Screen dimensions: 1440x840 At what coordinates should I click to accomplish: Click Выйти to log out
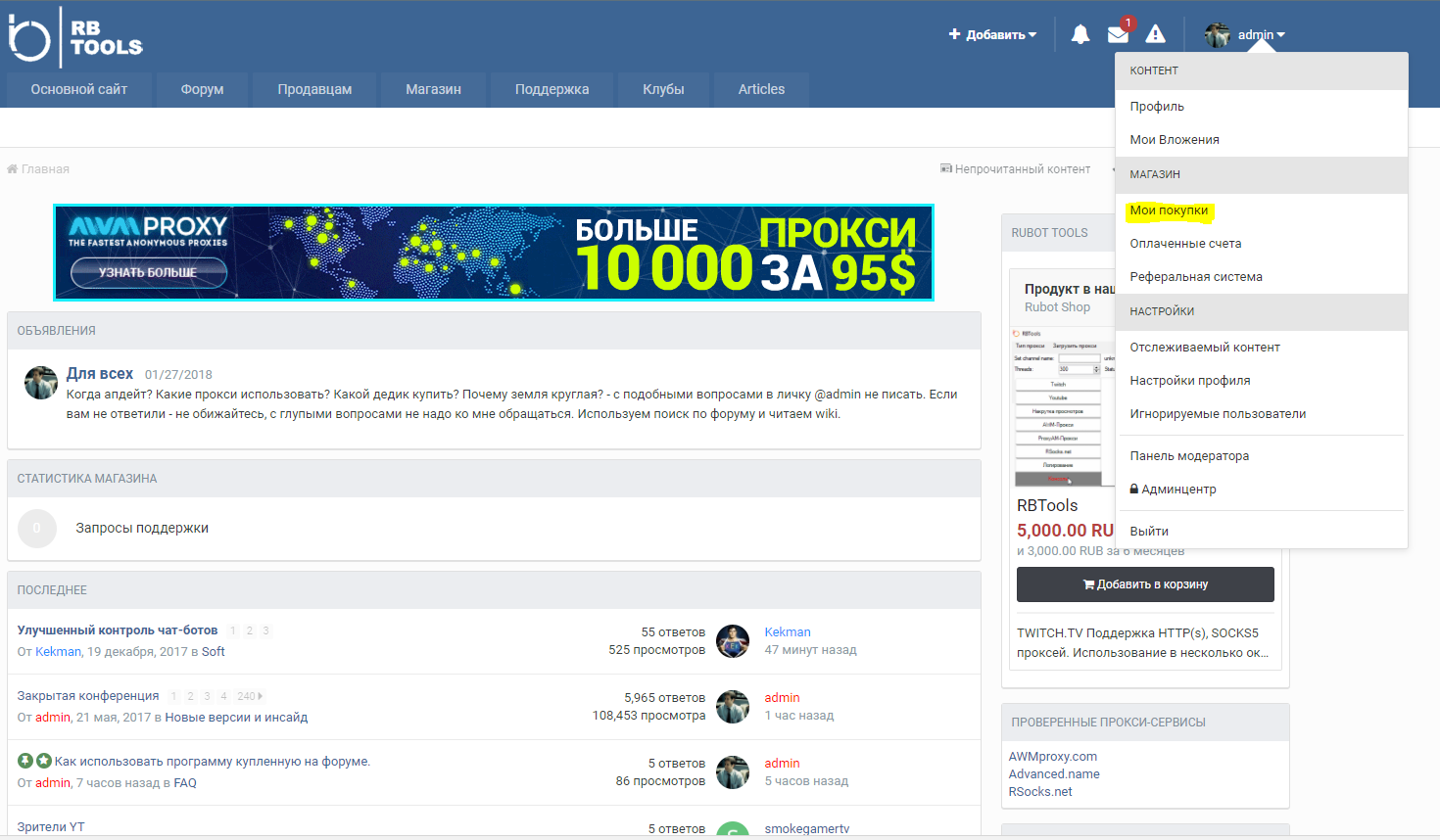click(x=1149, y=532)
